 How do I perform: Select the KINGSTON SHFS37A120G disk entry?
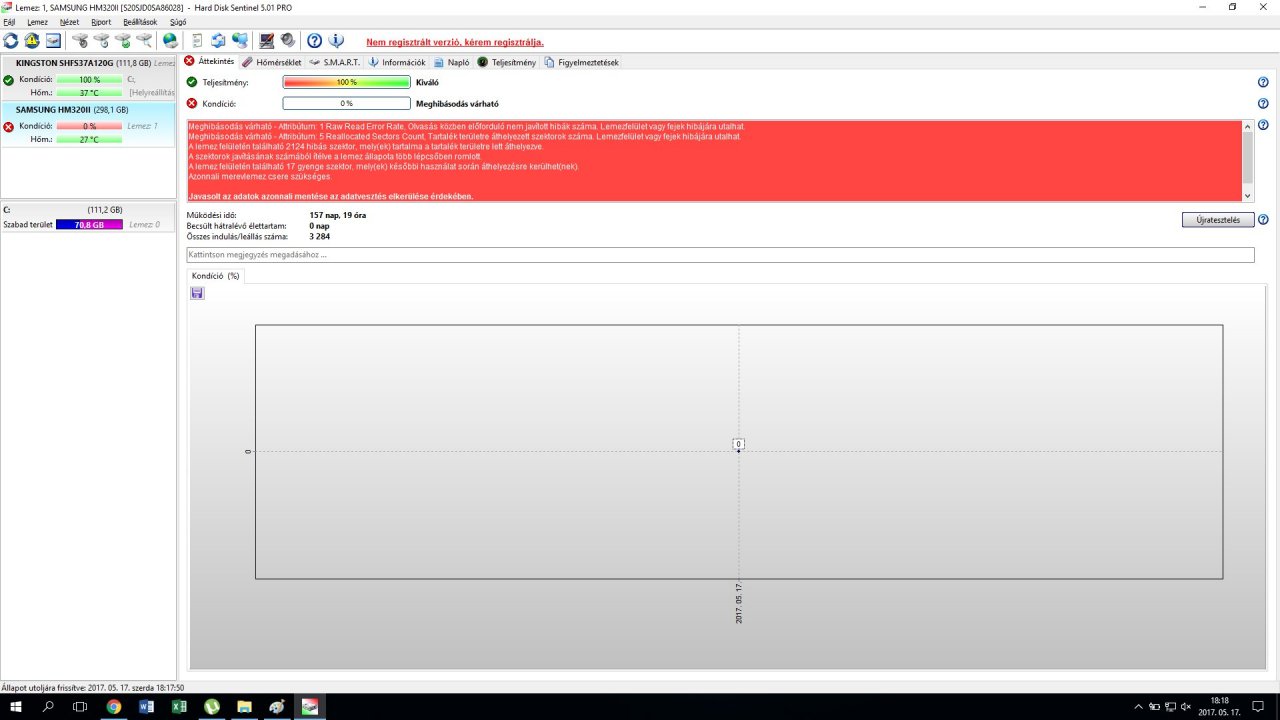88,78
